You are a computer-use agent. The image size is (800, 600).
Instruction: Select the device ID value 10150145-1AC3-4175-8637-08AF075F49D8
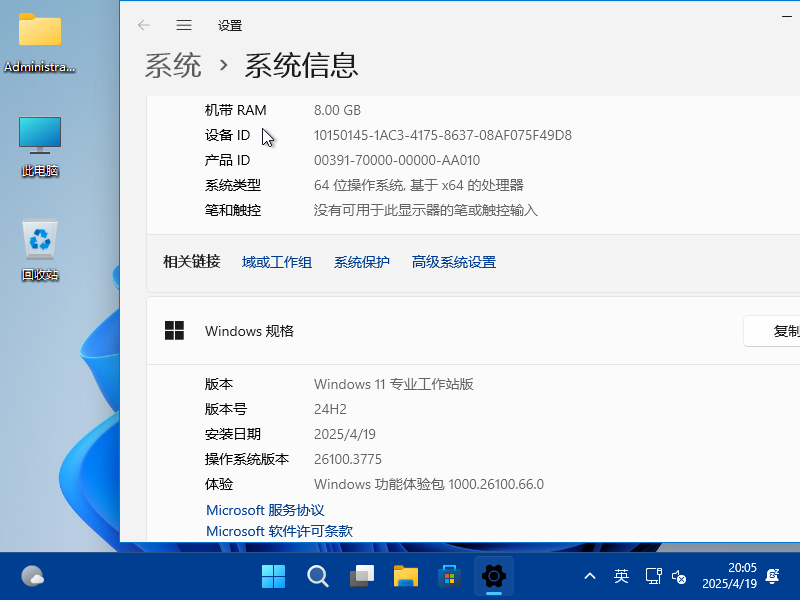(x=442, y=135)
